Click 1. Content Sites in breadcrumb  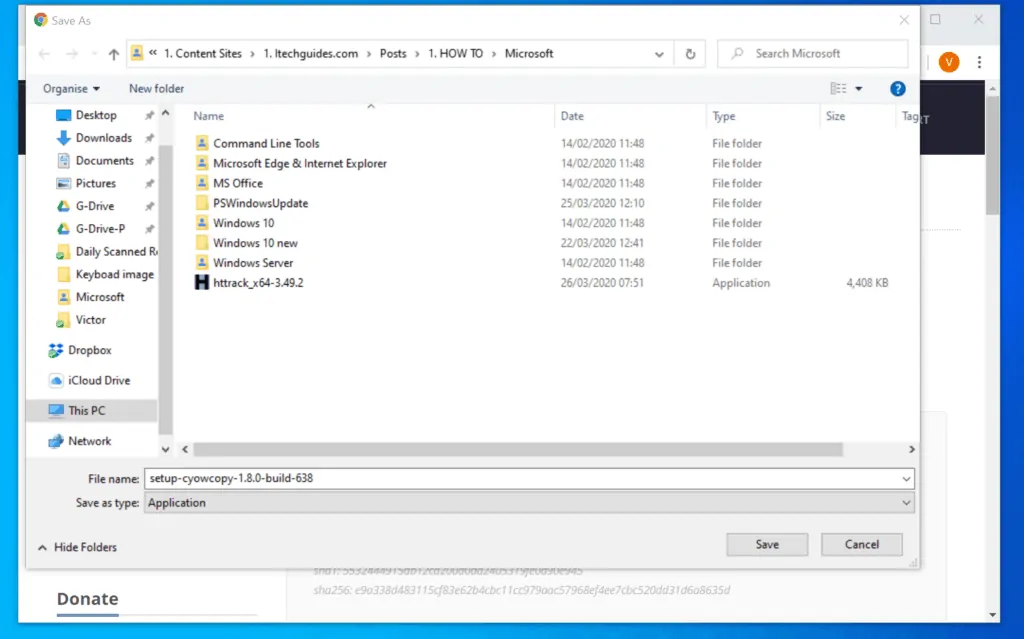coord(202,54)
